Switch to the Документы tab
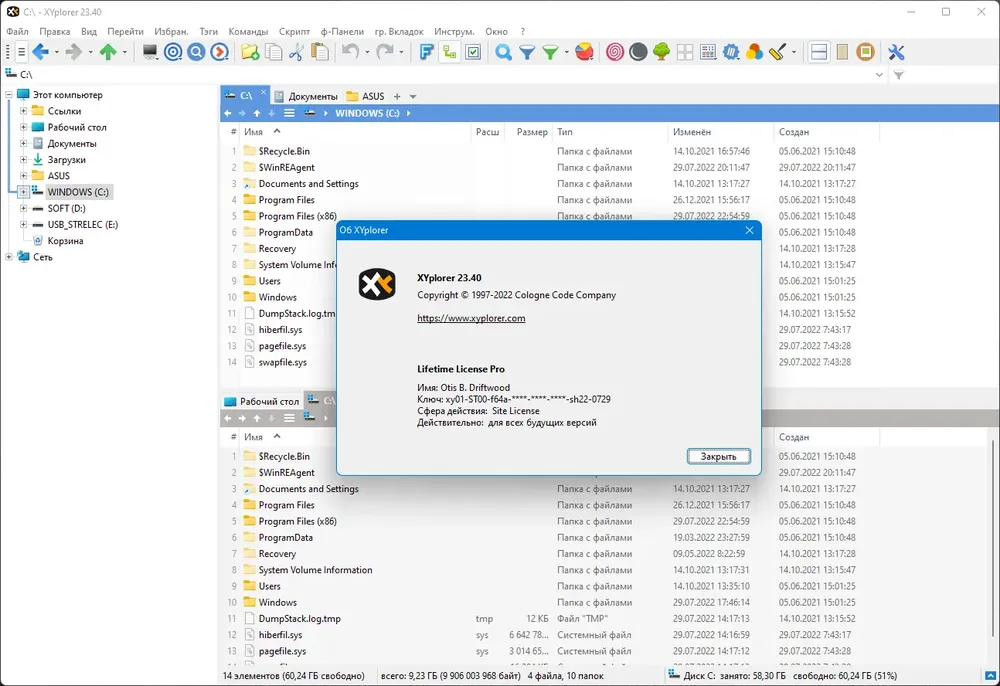The height and width of the screenshot is (686, 1000). [x=306, y=96]
